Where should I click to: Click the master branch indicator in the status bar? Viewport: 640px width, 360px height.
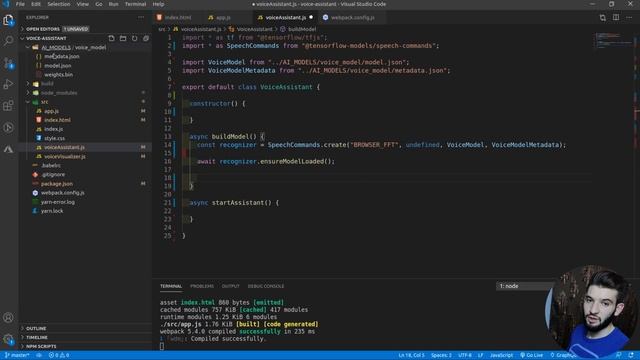pyautogui.click(x=17, y=355)
